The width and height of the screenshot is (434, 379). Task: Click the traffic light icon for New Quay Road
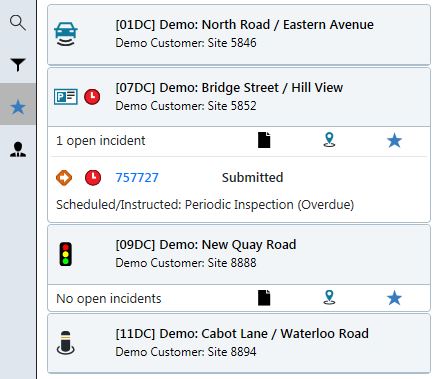point(66,254)
